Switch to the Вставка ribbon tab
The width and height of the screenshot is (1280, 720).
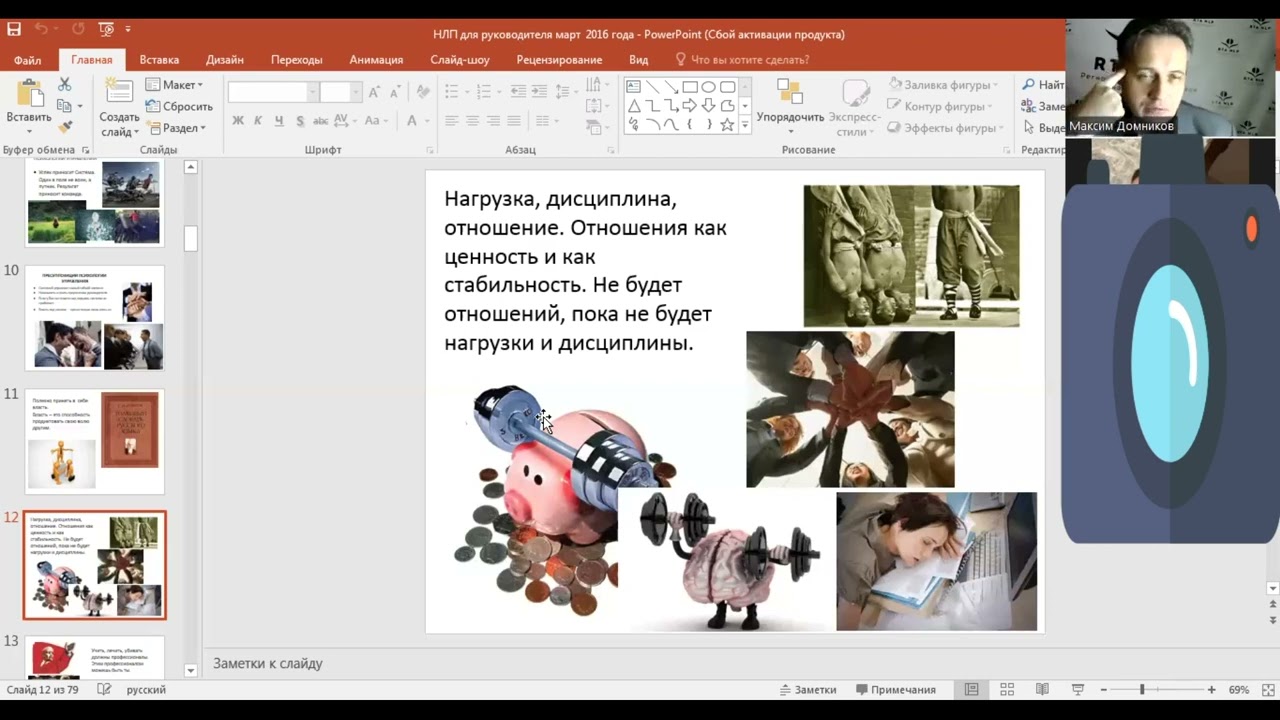(159, 60)
